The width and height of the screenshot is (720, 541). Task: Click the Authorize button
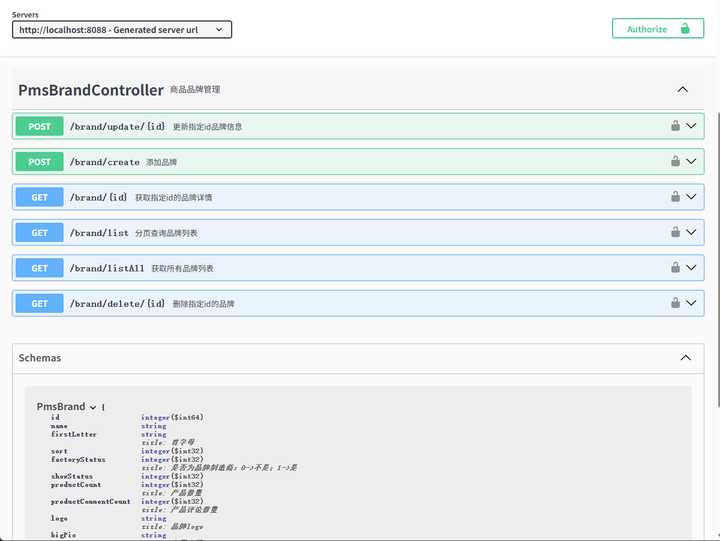[x=658, y=28]
